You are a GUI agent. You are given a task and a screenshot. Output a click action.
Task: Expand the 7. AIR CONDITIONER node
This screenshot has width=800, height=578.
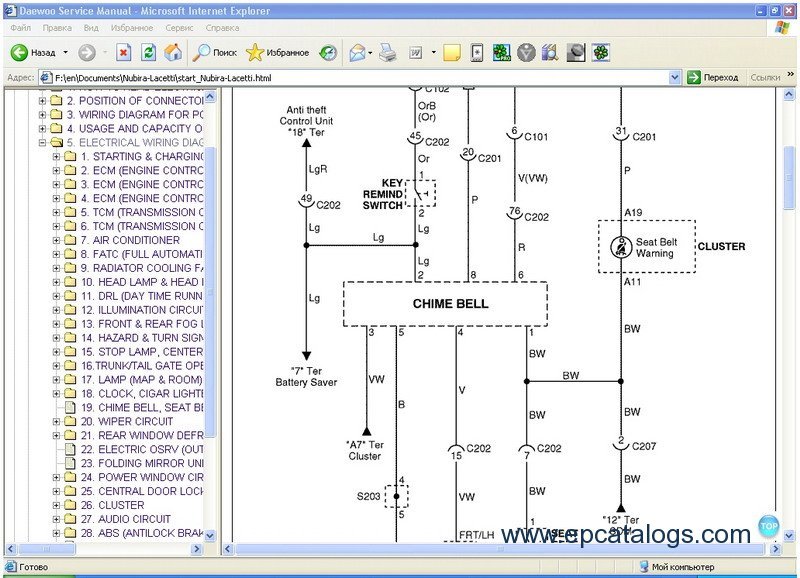point(57,240)
